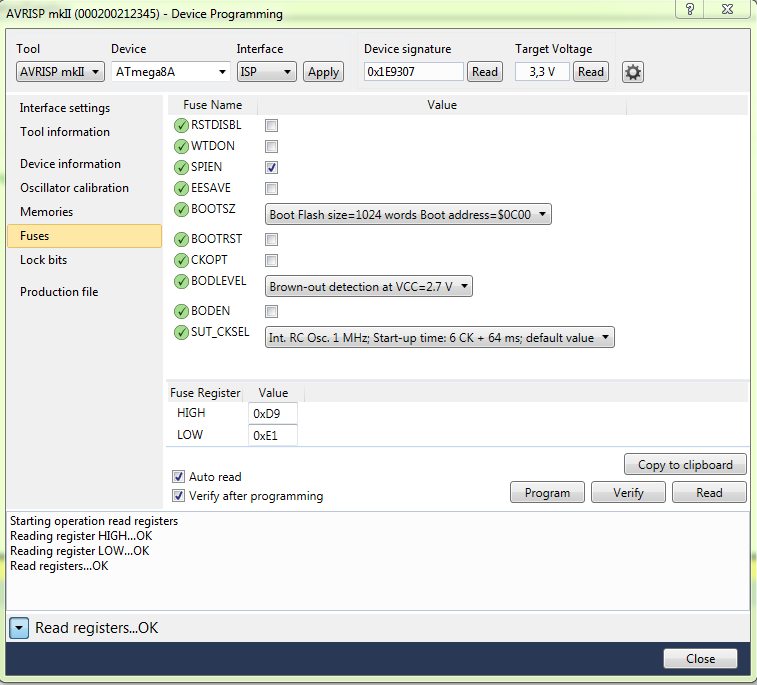This screenshot has width=757, height=685.
Task: Enable the RSTDISBL fuse checkbox
Action: coord(271,126)
